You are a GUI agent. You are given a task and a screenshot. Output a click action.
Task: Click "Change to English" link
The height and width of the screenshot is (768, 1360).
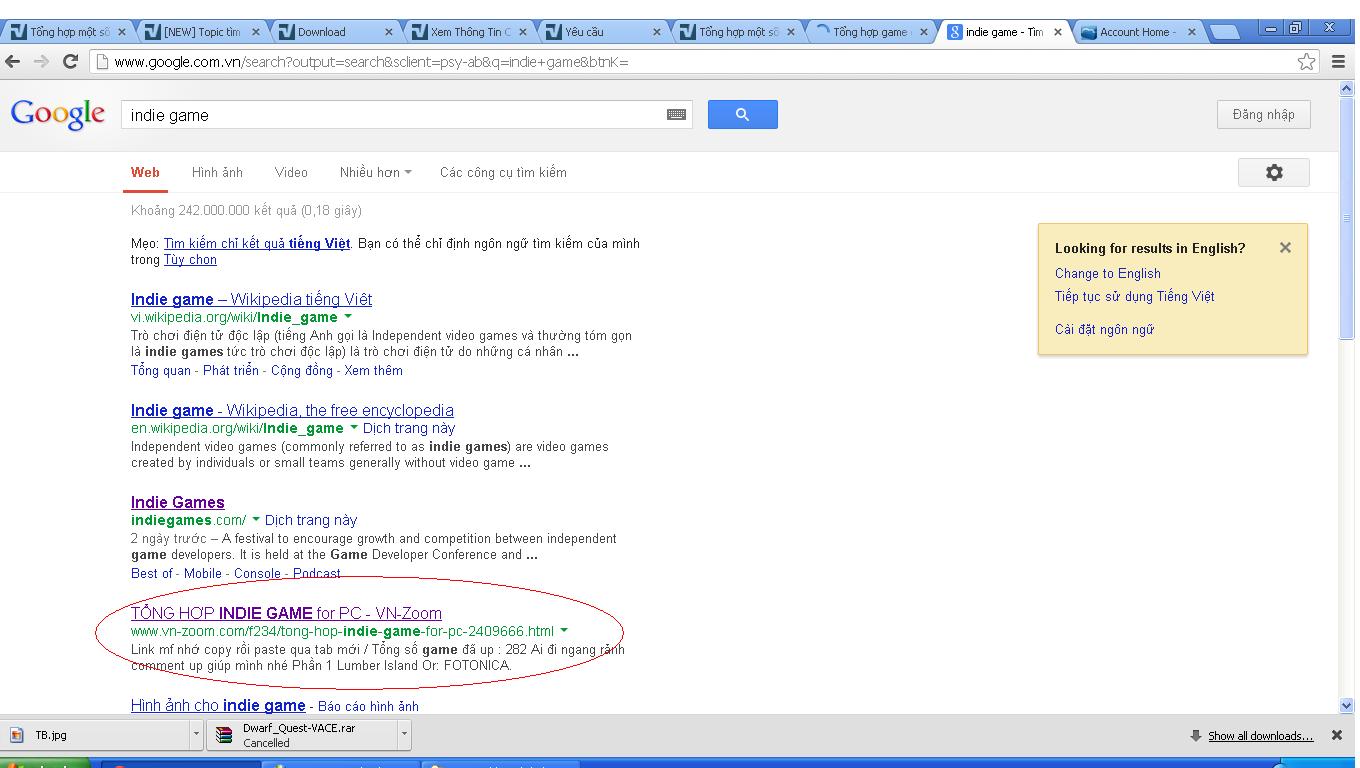pyautogui.click(x=1107, y=273)
